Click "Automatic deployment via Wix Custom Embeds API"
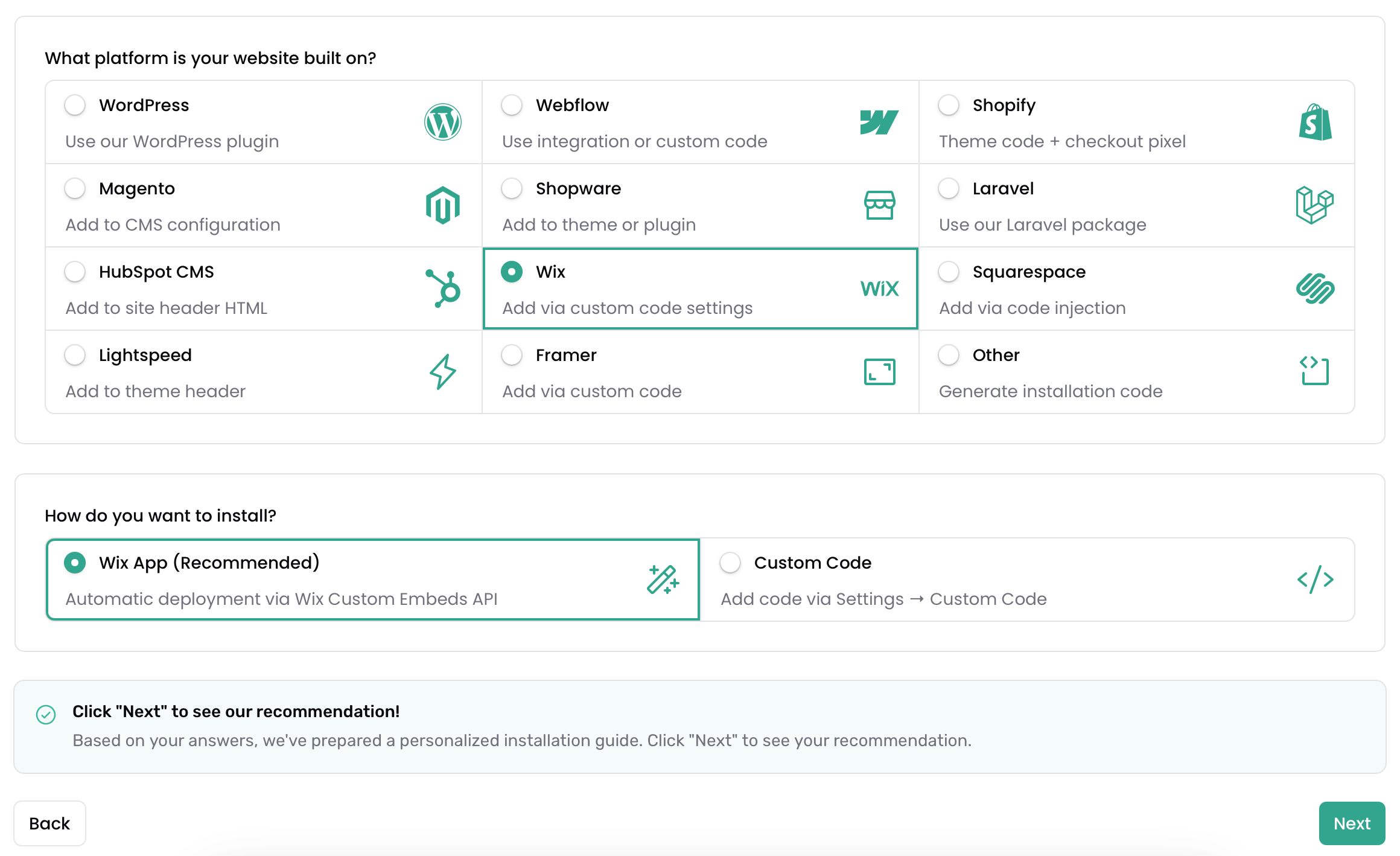Image resolution: width=1400 pixels, height=856 pixels. [x=281, y=599]
